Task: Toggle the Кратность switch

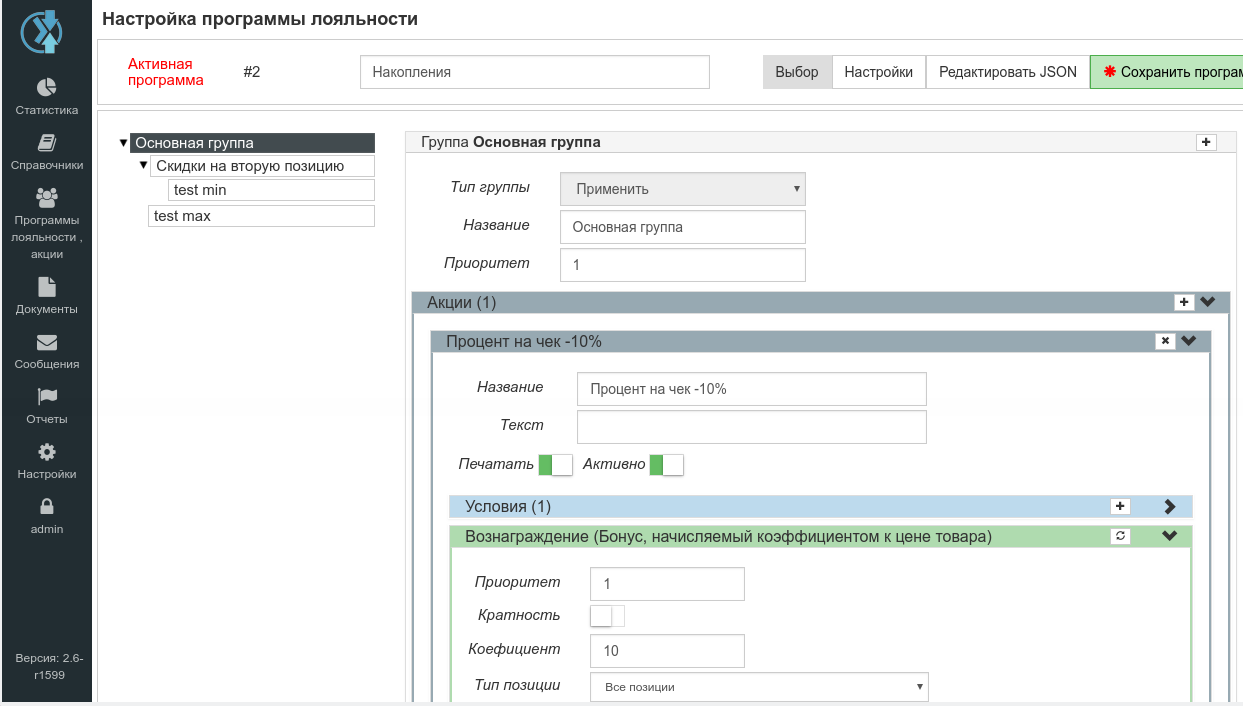Action: point(608,616)
